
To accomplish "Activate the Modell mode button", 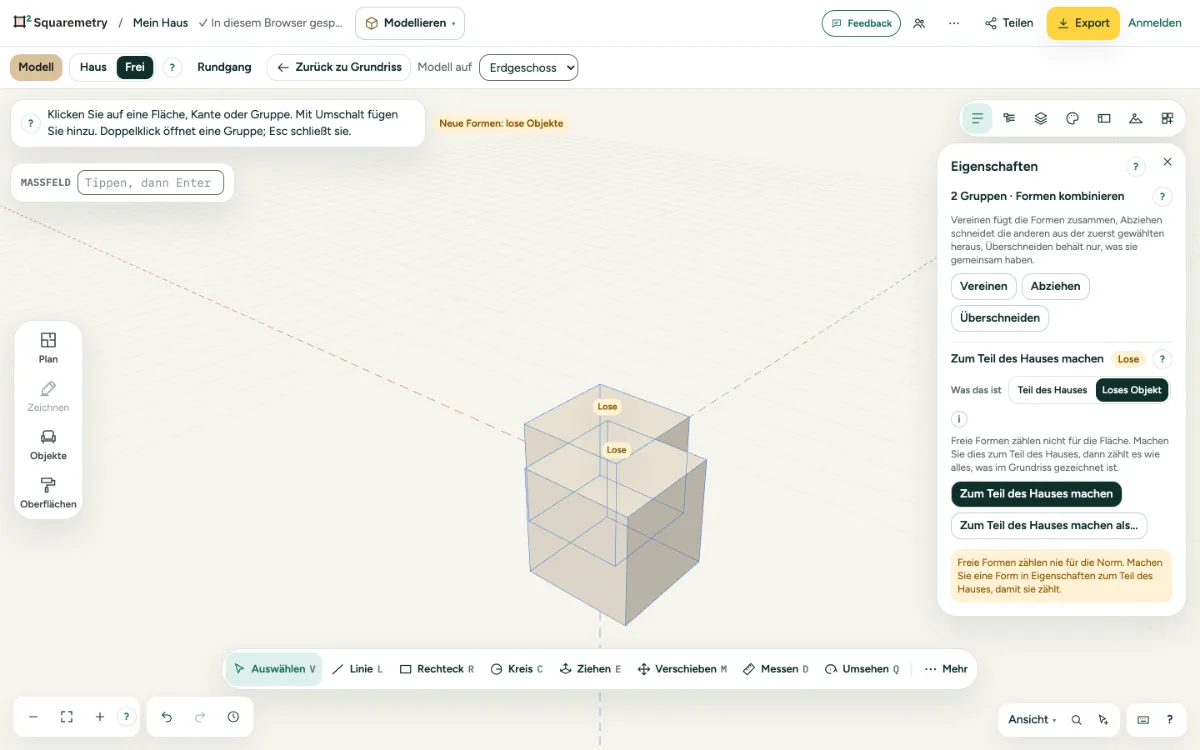I will point(36,67).
